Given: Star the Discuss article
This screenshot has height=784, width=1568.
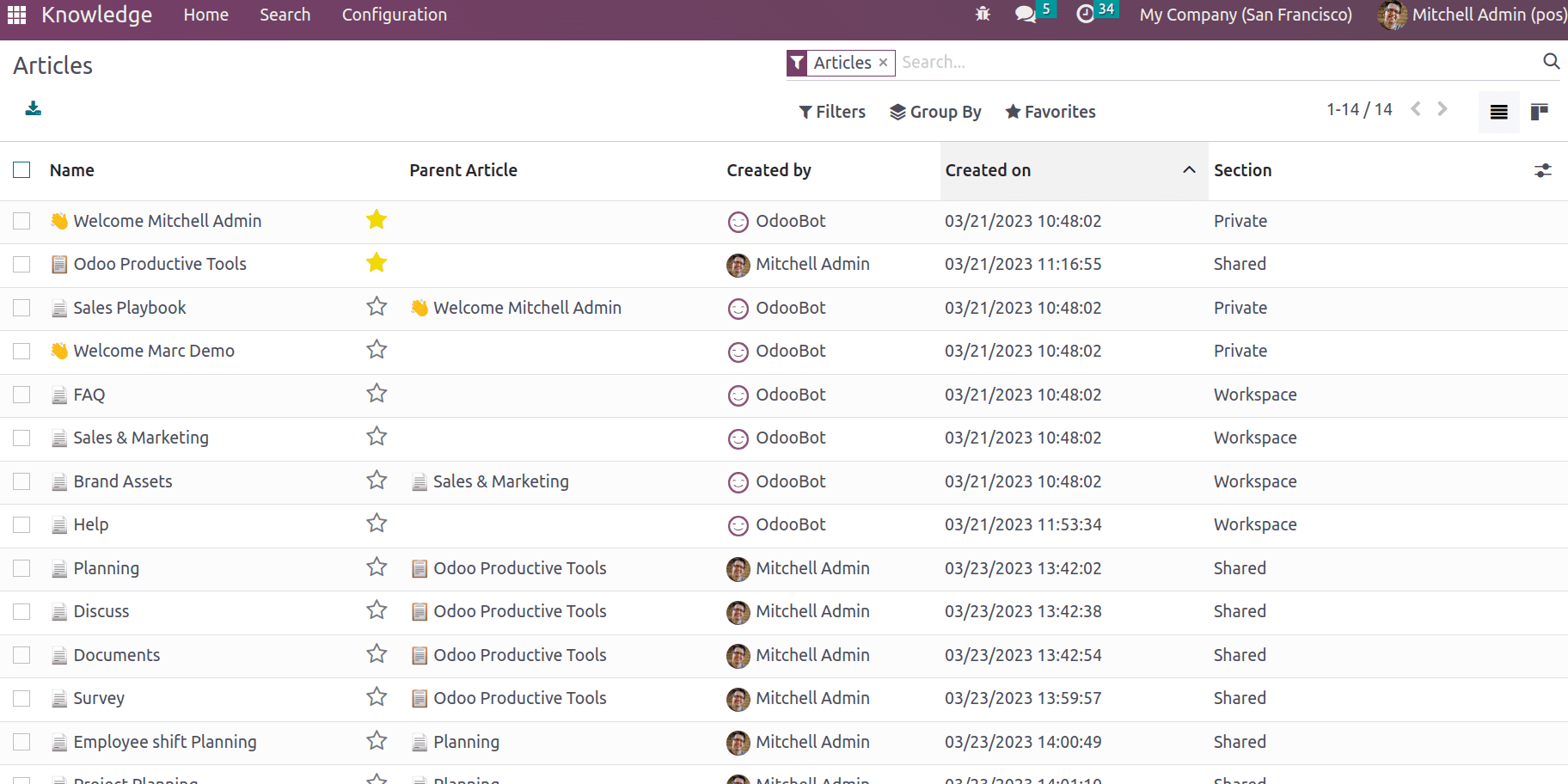Looking at the screenshot, I should point(376,610).
